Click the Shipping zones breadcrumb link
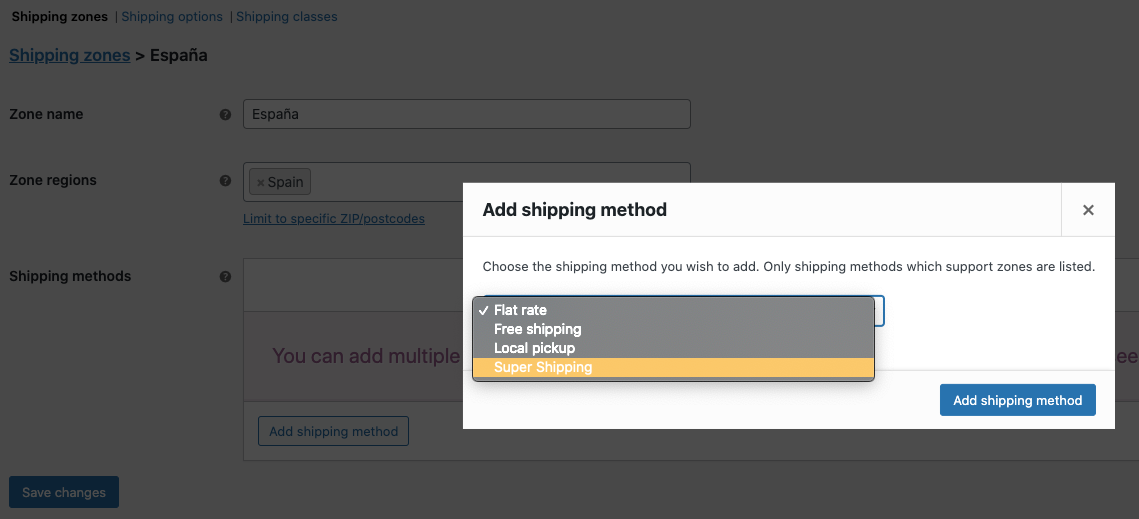Image resolution: width=1139 pixels, height=519 pixels. [70, 55]
